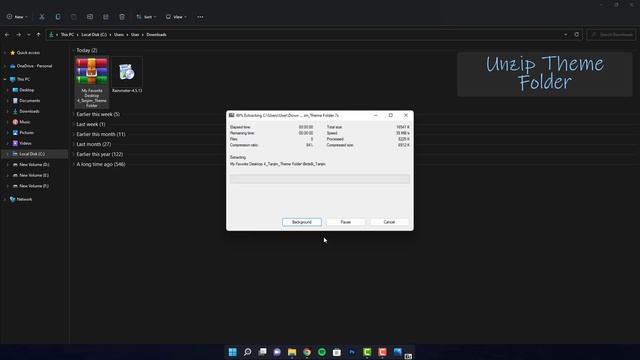Select the WinRAR archive My Favorite Desktop file
Viewport: 640px width, 360px height.
point(92,82)
